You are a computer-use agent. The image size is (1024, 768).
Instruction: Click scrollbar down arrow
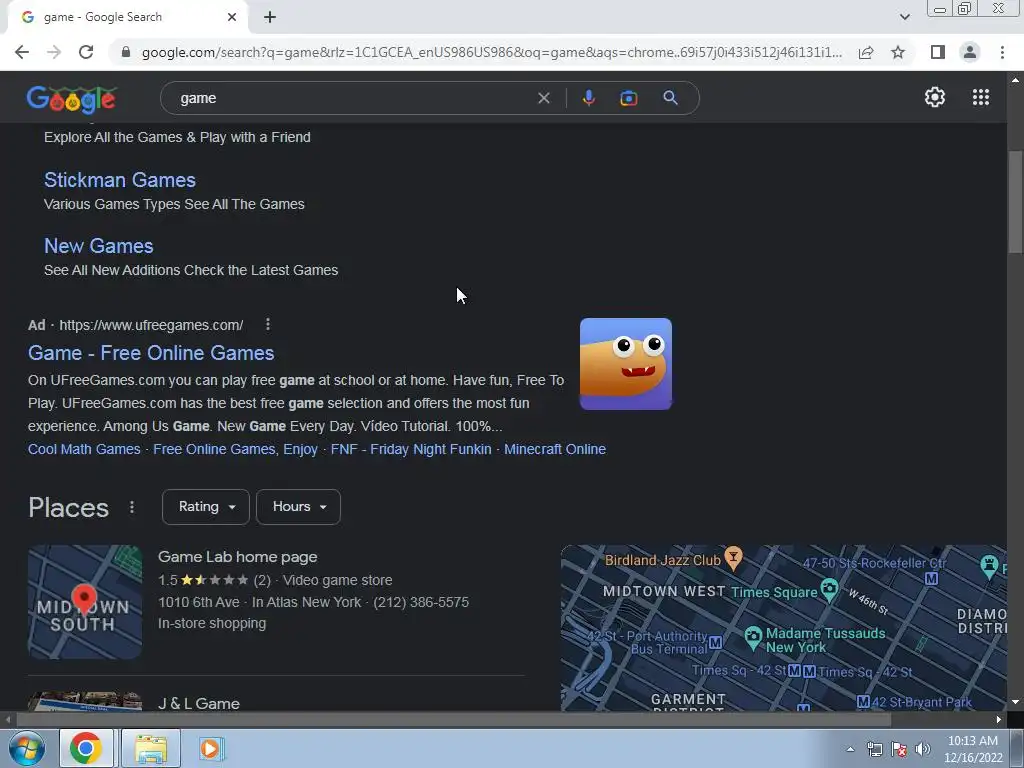(x=1016, y=703)
